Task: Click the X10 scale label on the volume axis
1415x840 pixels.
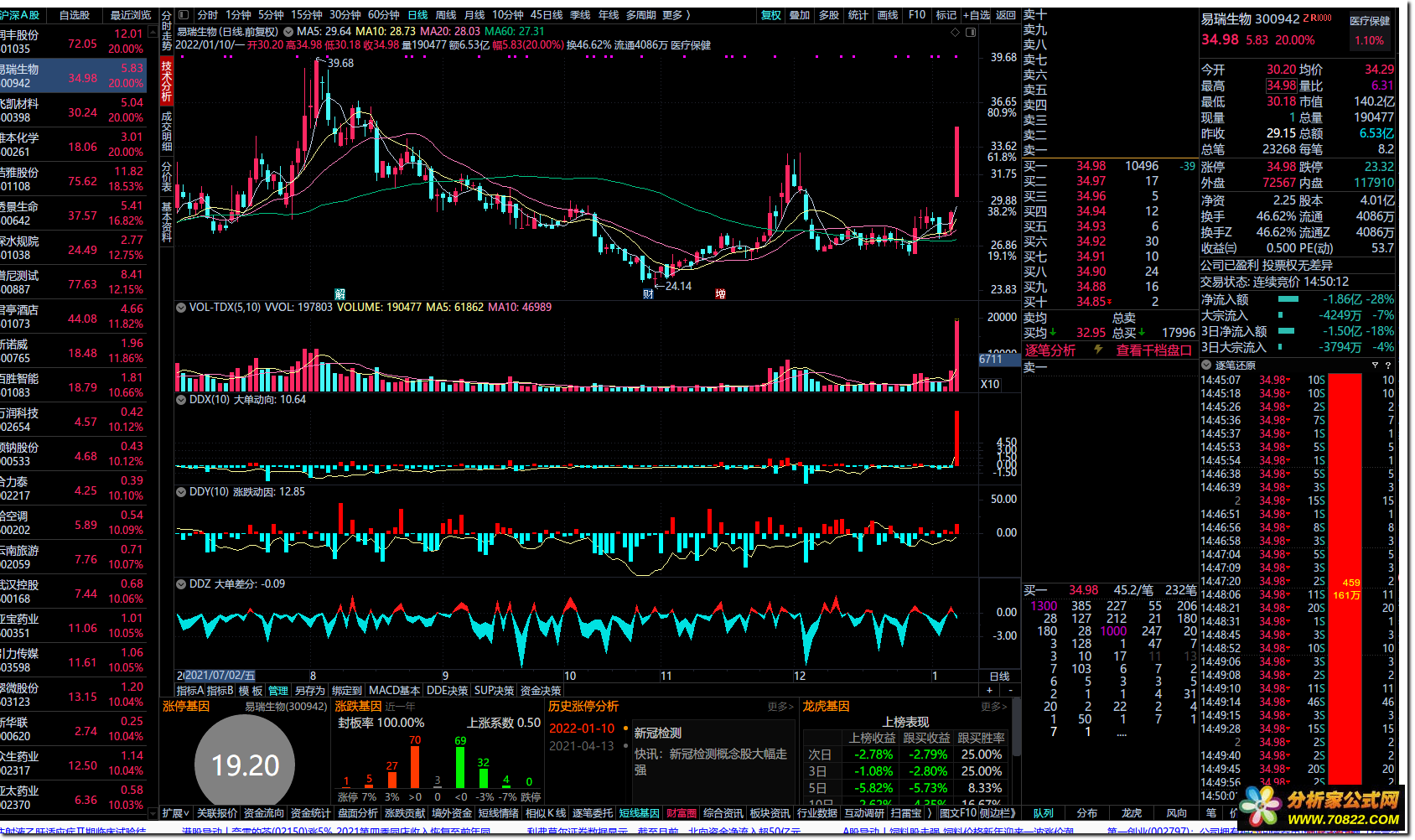Action: coord(990,384)
